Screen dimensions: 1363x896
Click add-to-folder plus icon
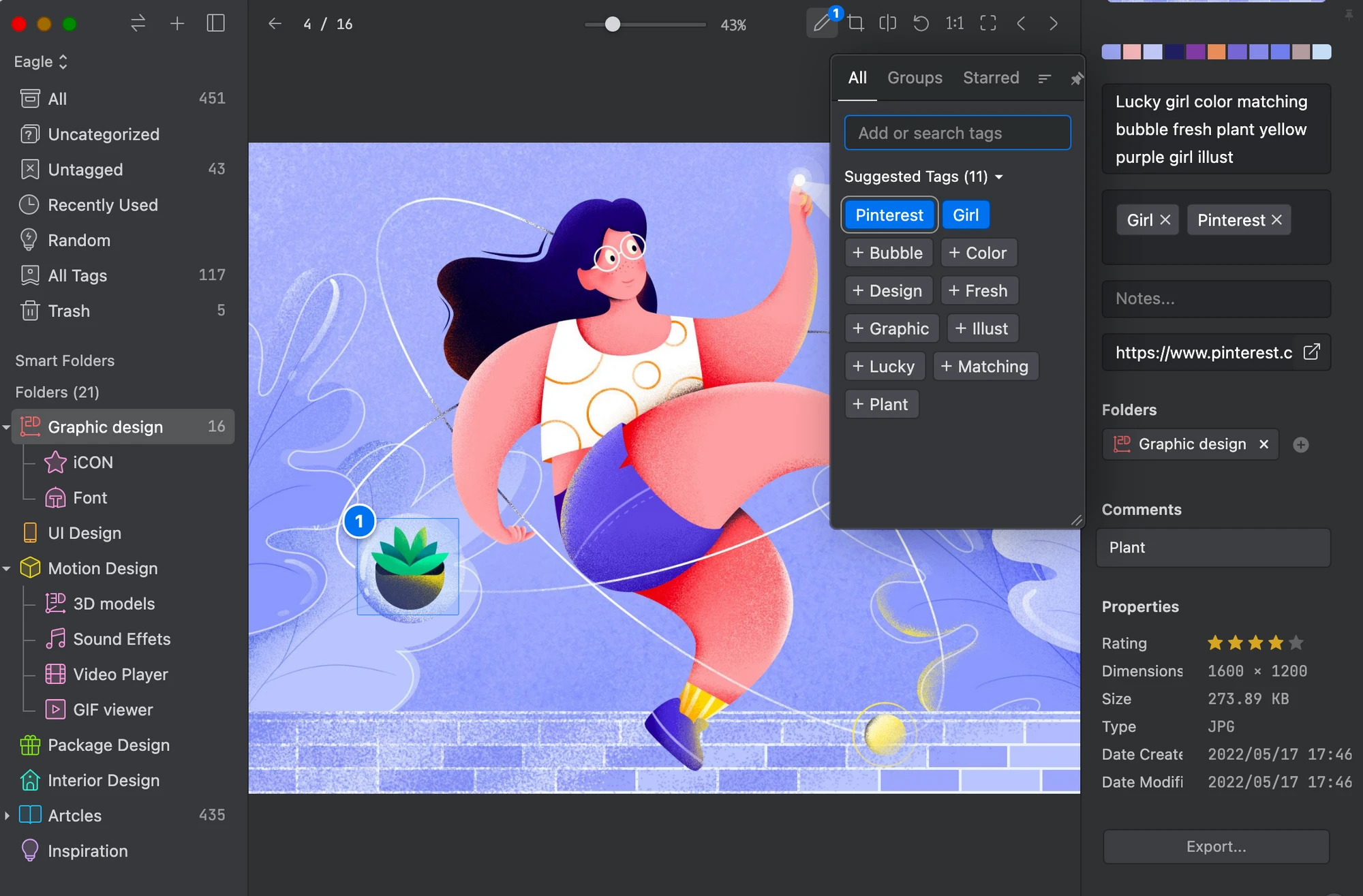tap(1300, 445)
